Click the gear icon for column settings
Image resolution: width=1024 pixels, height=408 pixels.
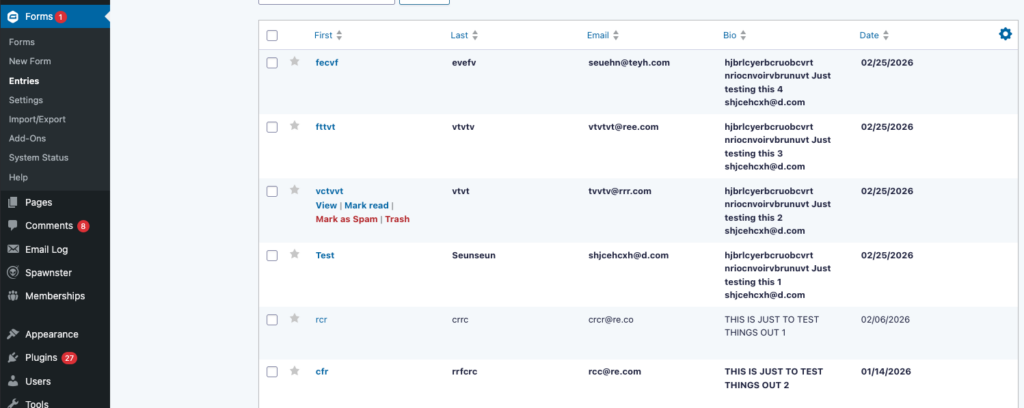click(1005, 34)
